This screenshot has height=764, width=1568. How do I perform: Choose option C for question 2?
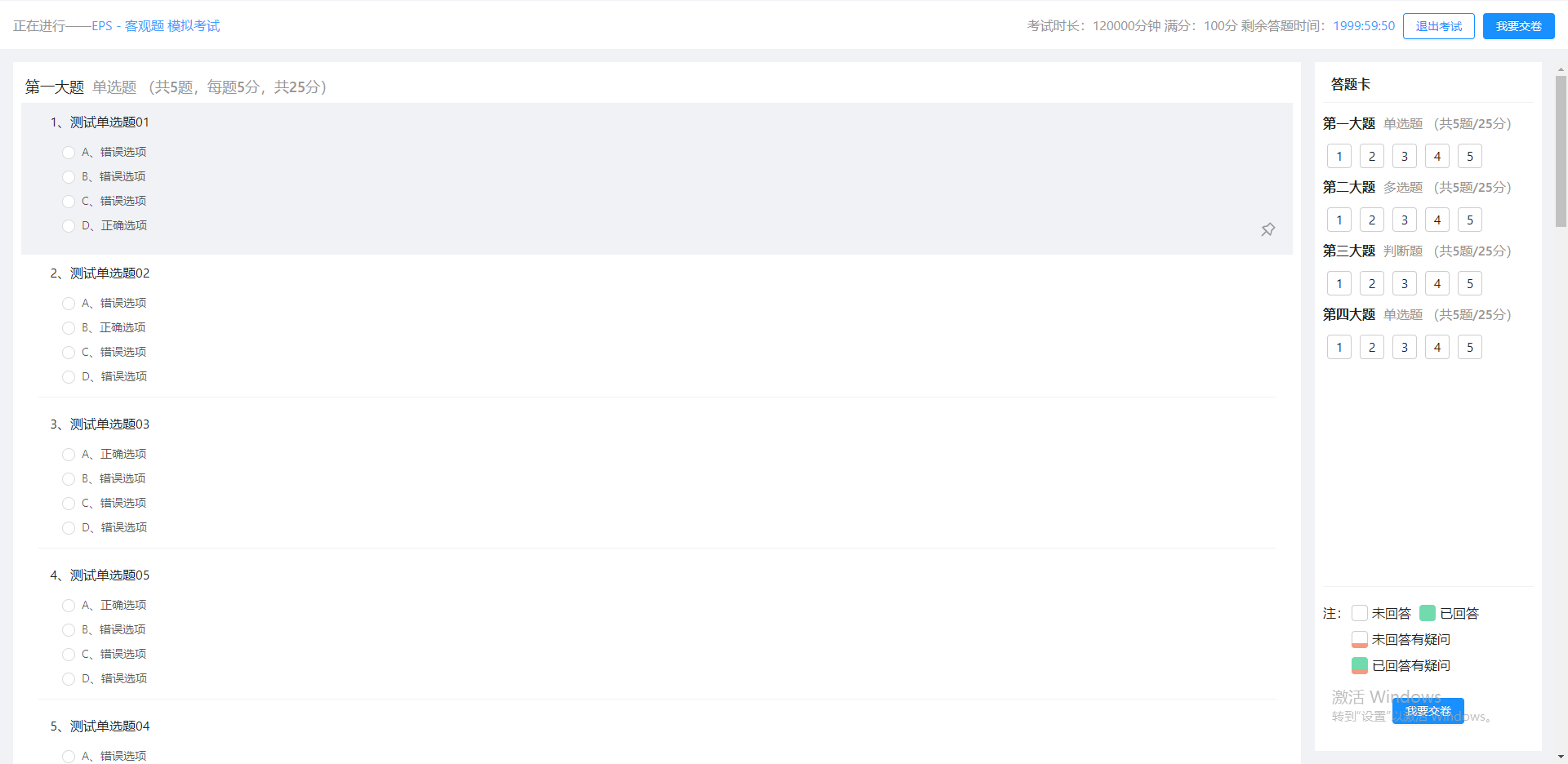coord(69,353)
